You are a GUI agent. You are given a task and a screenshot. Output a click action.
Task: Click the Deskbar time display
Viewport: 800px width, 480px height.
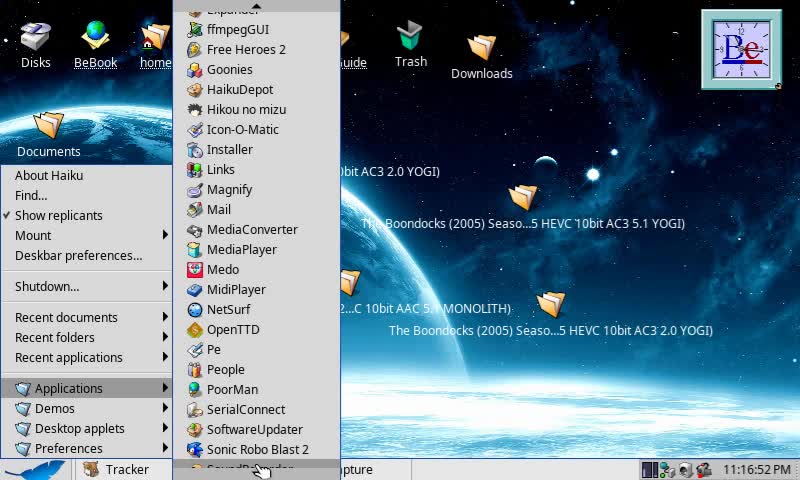pos(757,469)
